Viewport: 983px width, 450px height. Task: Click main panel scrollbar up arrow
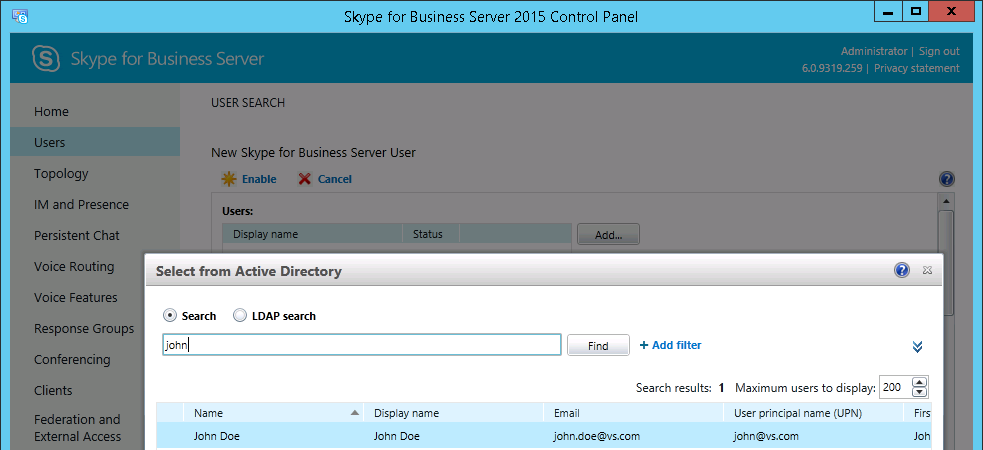pos(946,201)
